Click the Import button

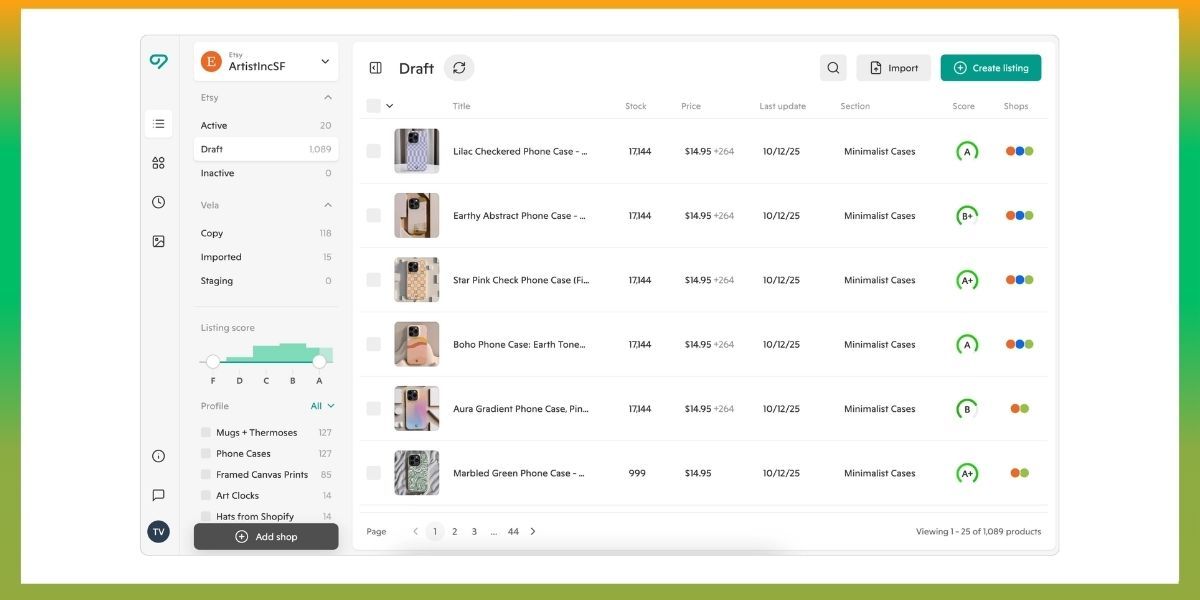tap(893, 68)
